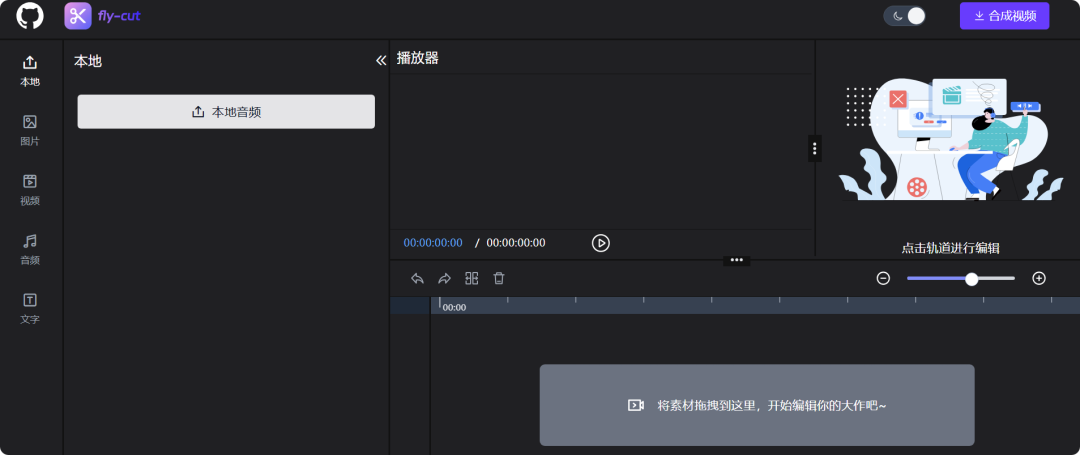Open the 图片 images panel
Screen dimensions: 1080x455
click(x=30, y=130)
